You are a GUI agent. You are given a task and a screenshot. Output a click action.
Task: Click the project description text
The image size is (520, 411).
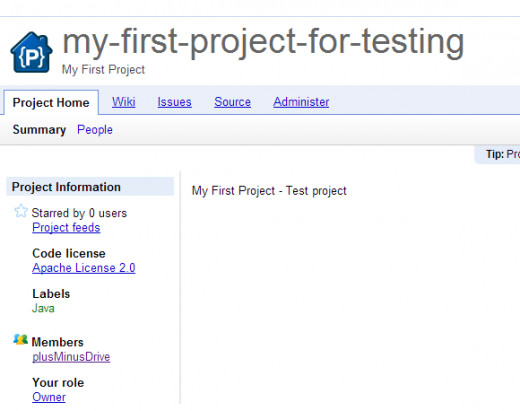[x=269, y=191]
